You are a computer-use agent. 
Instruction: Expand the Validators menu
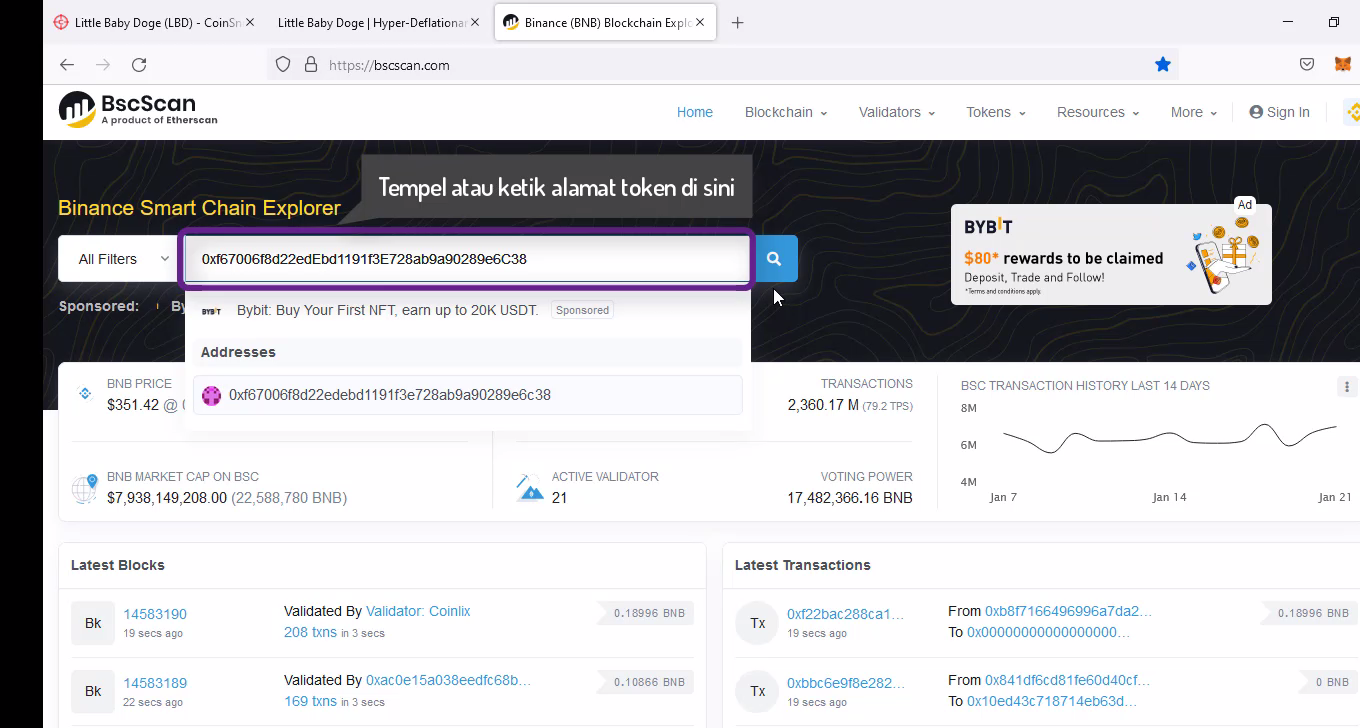[x=896, y=112]
